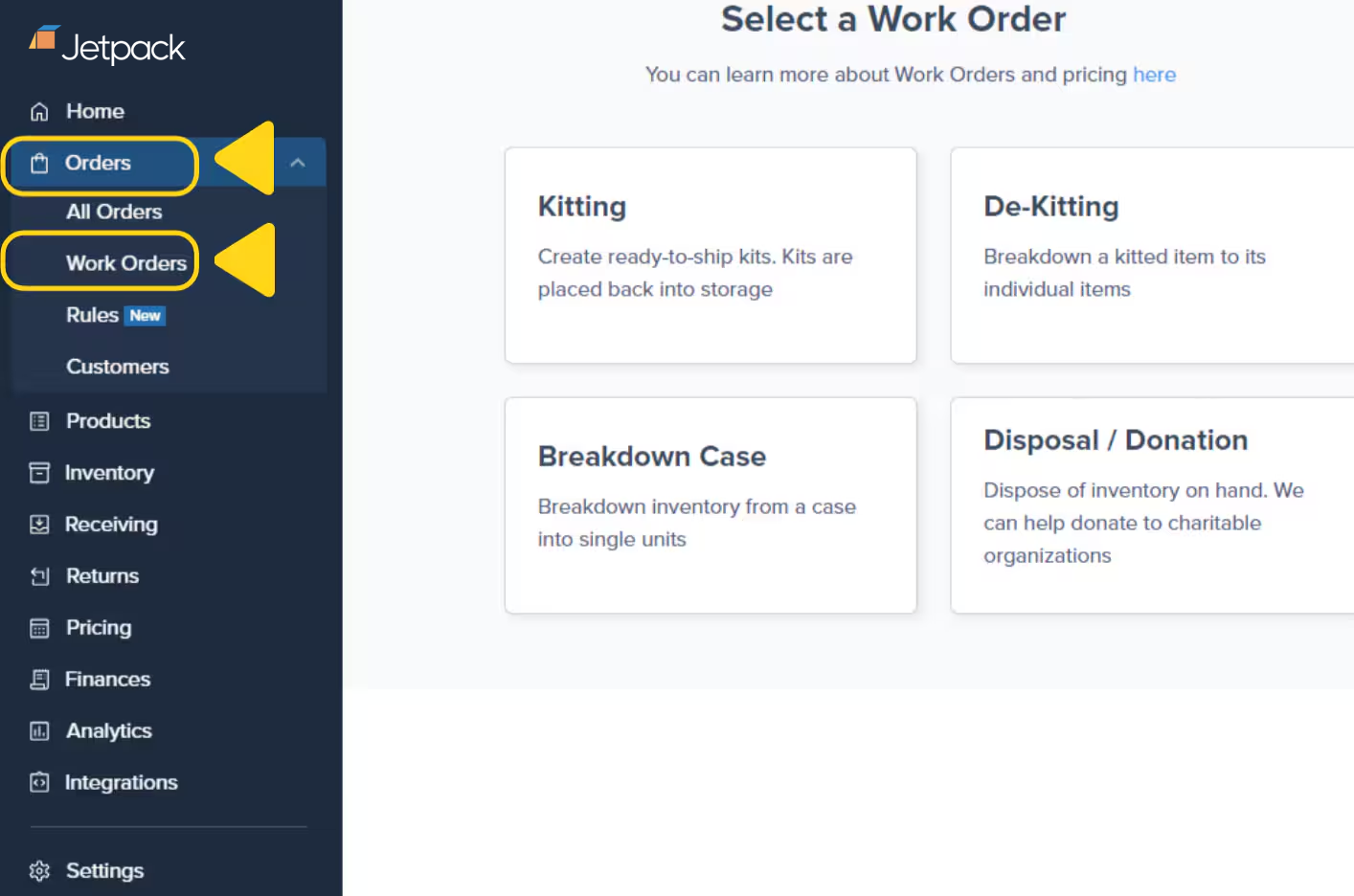Click the "here" pricing link

pos(1154,75)
